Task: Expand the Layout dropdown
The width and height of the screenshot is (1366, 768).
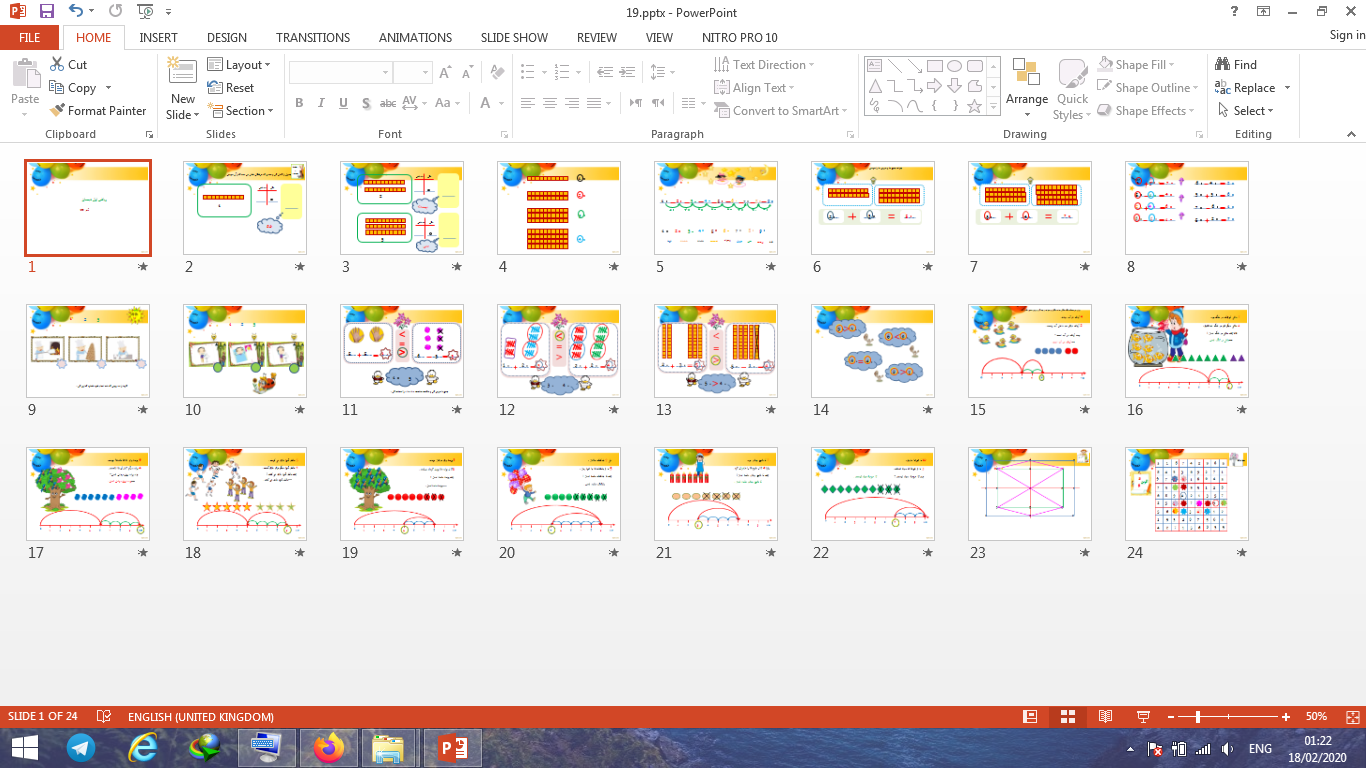Action: pyautogui.click(x=239, y=64)
